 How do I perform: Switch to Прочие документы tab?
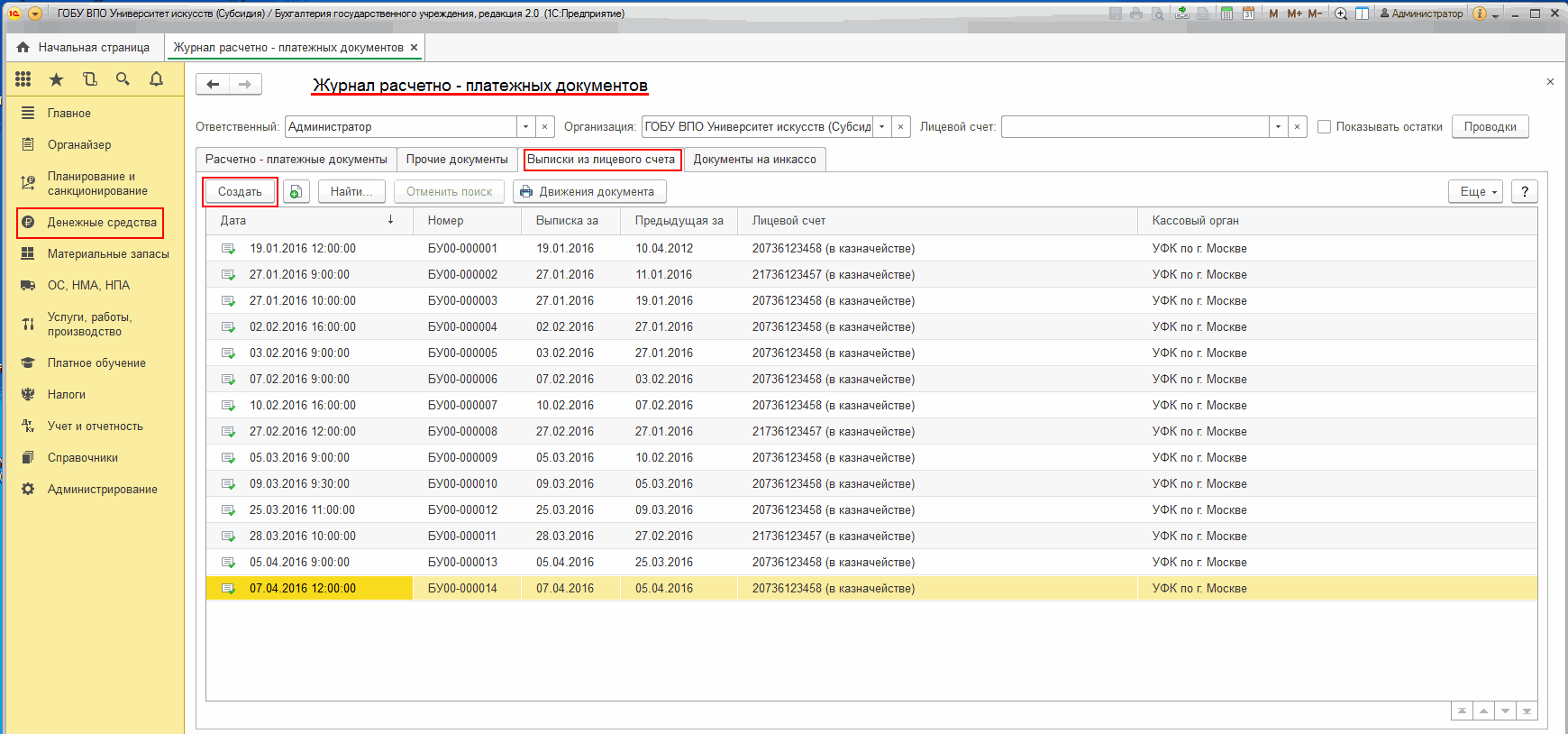pos(457,160)
